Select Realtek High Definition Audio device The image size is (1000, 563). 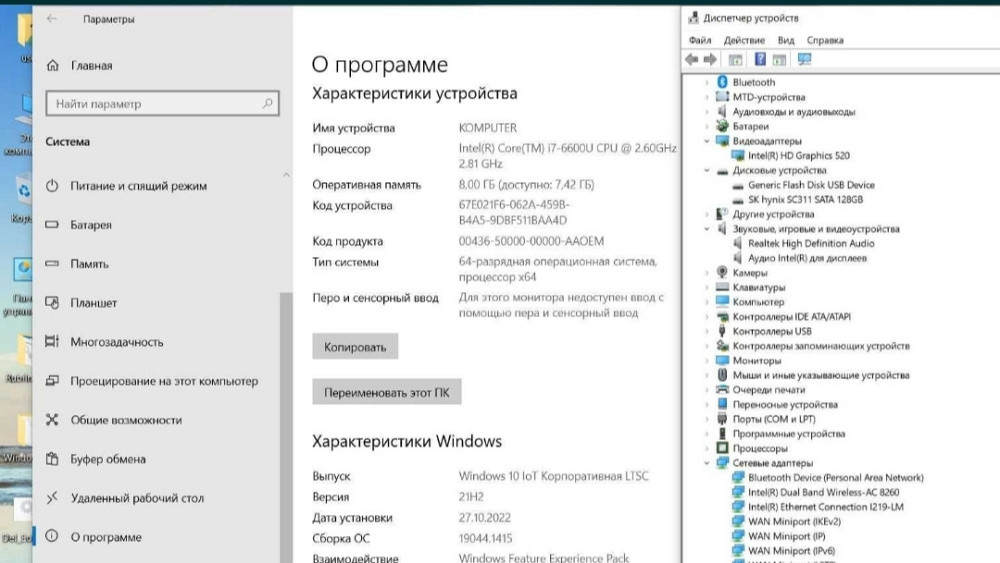coord(811,244)
